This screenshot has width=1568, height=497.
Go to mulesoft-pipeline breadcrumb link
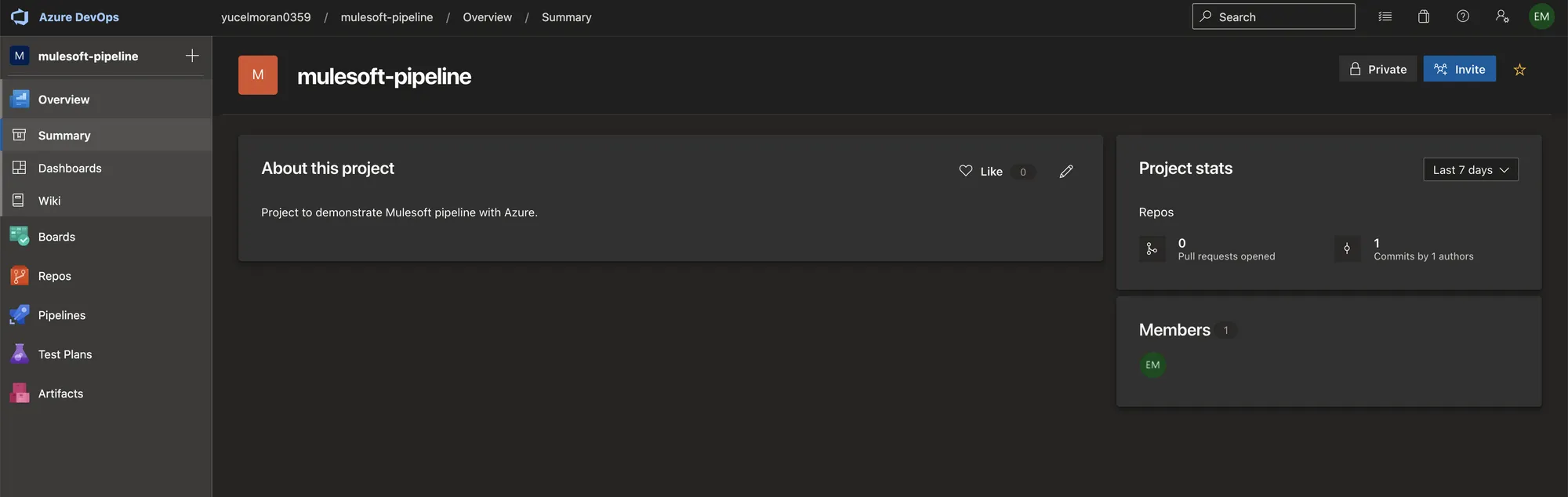coord(387,17)
